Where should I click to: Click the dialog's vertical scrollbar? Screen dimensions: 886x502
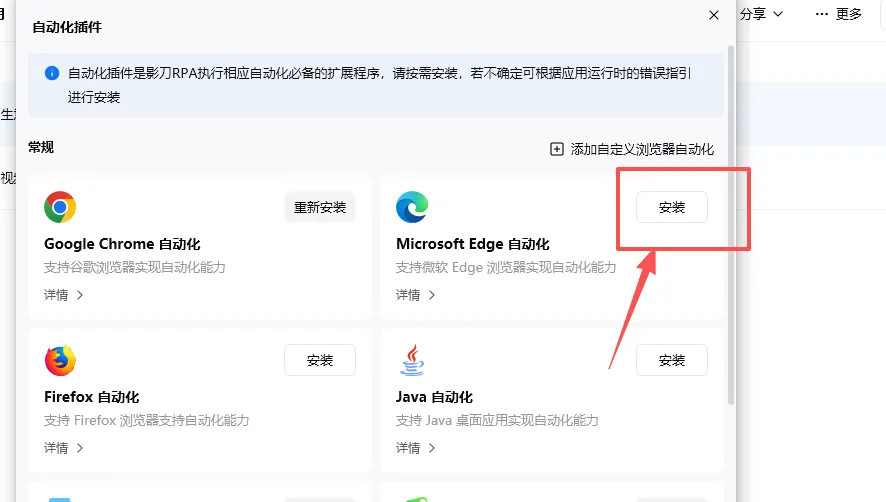[x=731, y=225]
